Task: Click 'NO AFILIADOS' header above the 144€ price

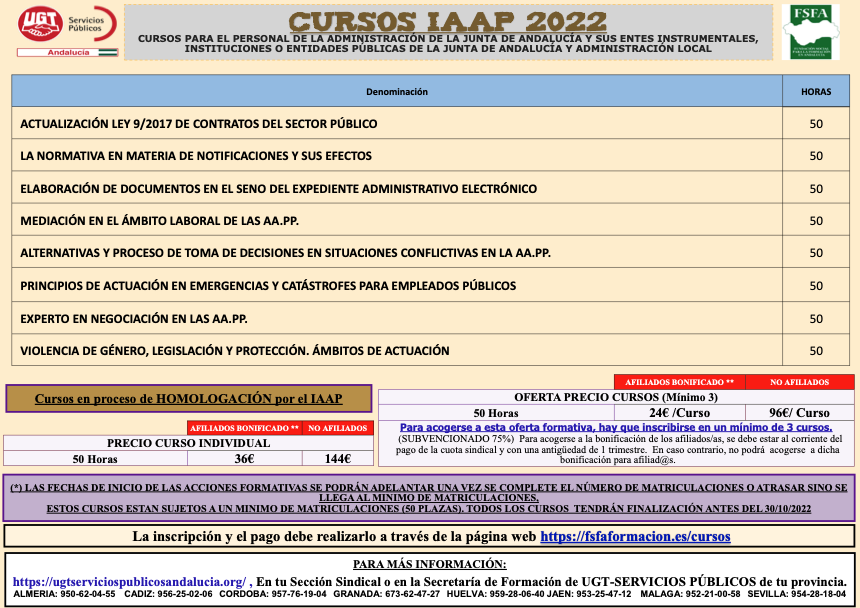Action: 338,428
